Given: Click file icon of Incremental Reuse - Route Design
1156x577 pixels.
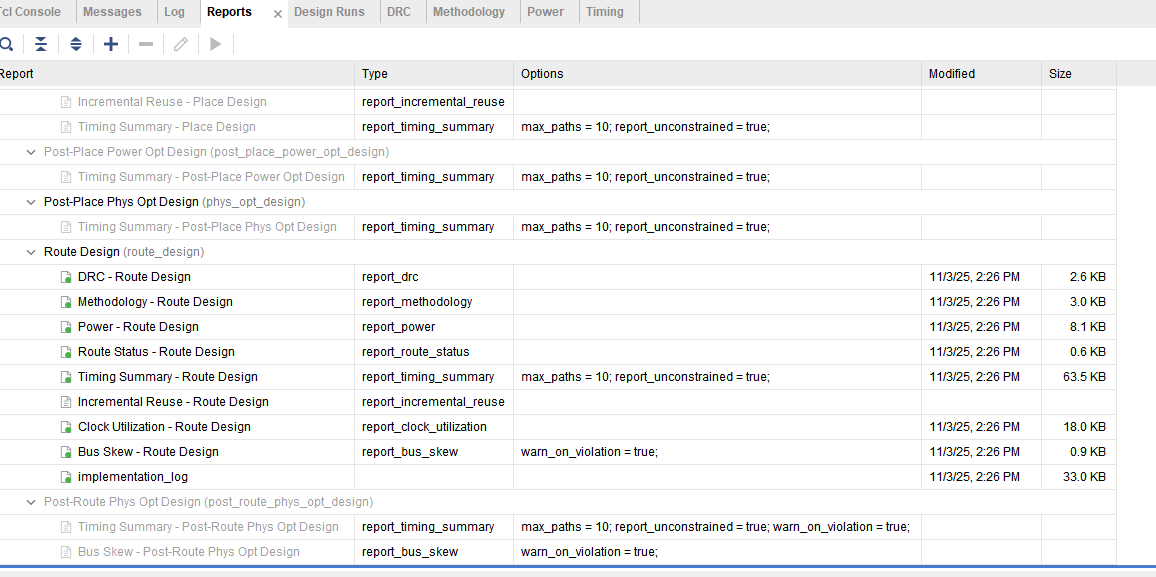Looking at the screenshot, I should (x=66, y=402).
